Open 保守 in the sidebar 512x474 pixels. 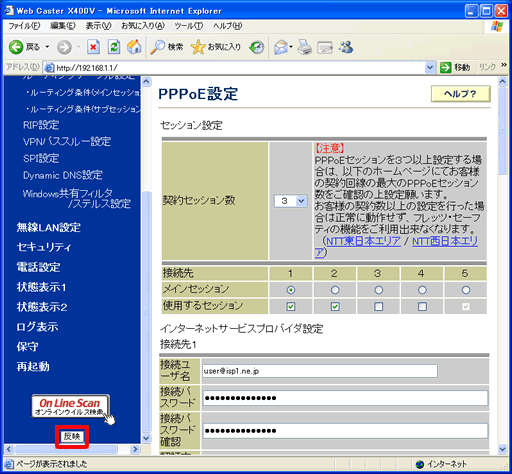27,347
